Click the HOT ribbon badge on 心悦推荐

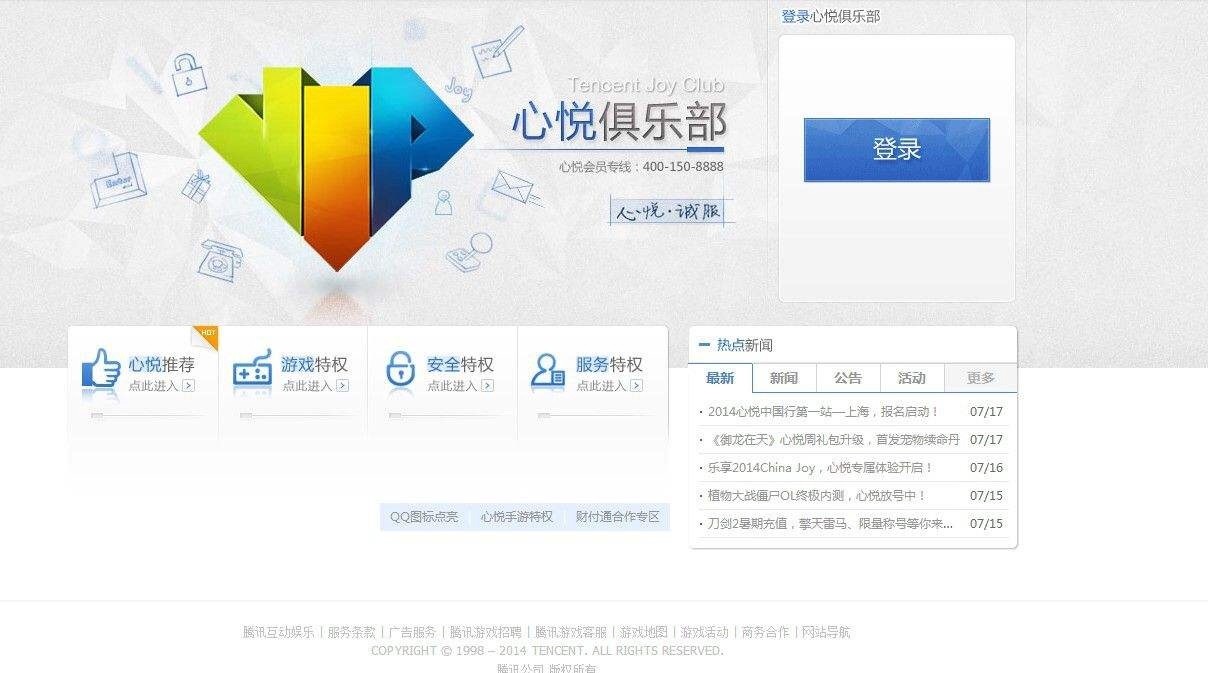click(x=206, y=336)
